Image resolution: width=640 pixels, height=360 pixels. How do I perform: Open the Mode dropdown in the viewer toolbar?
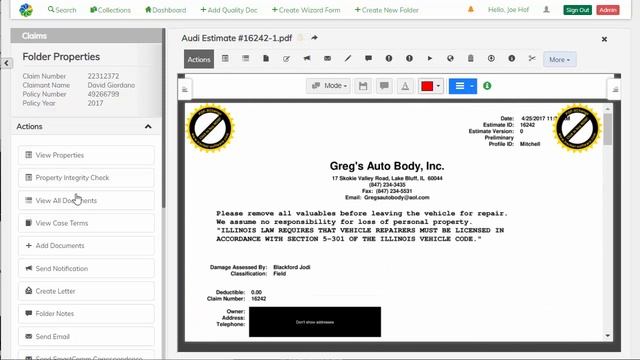point(329,86)
